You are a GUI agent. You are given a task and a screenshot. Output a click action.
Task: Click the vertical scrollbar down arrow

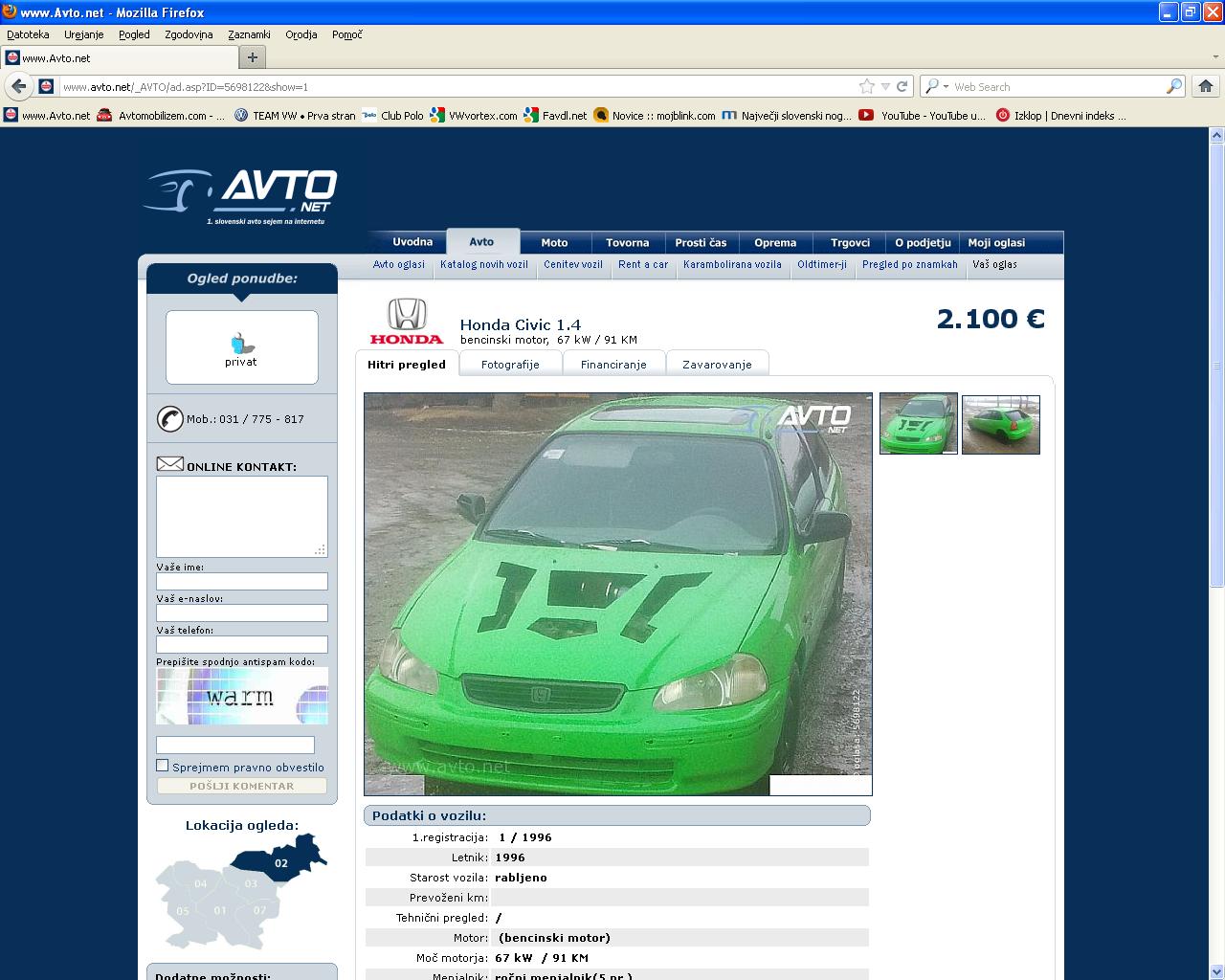(x=1216, y=971)
